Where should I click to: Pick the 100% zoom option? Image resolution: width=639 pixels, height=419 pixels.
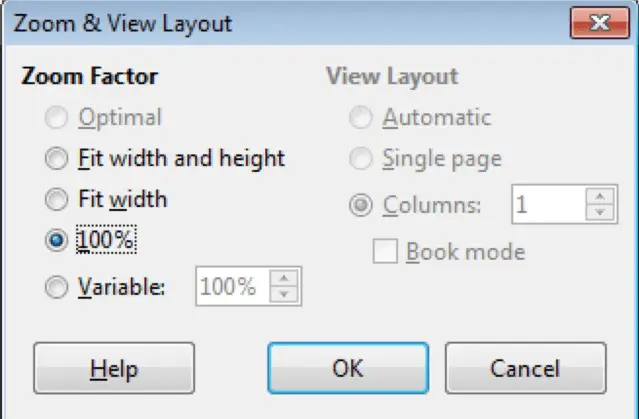[57, 240]
